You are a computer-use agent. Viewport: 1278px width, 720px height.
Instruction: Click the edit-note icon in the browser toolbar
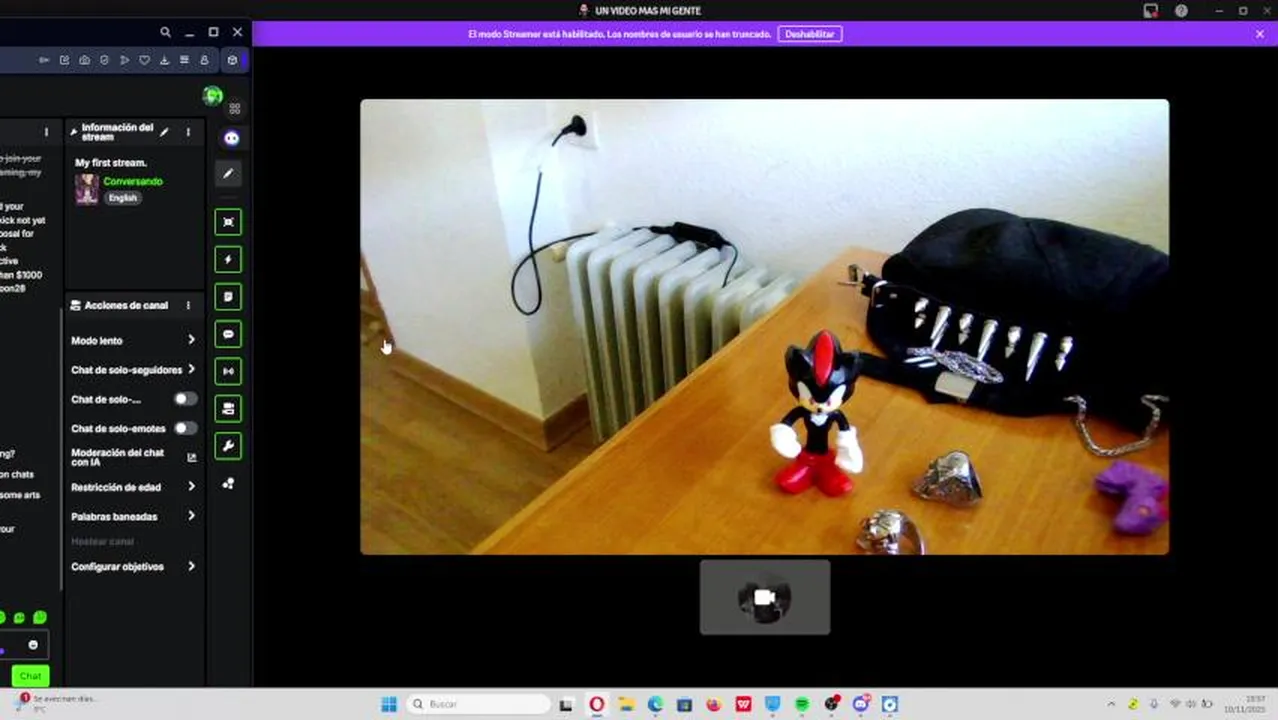[64, 60]
